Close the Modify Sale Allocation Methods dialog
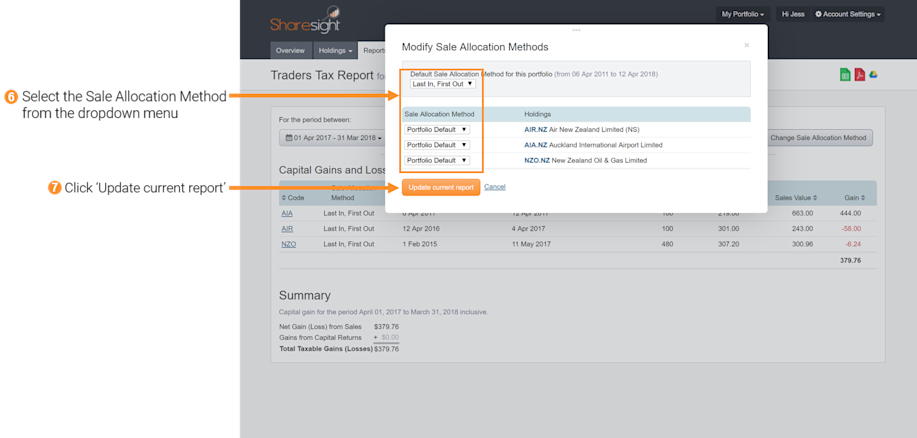Screen dimensions: 917x438 click(746, 45)
